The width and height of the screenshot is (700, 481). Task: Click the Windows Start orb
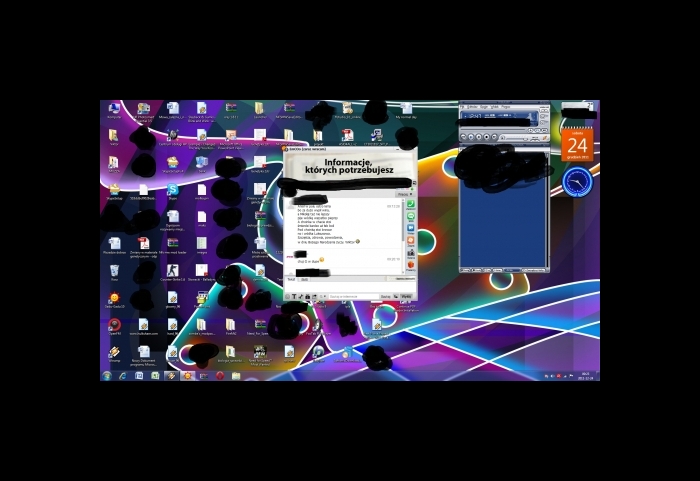107,376
